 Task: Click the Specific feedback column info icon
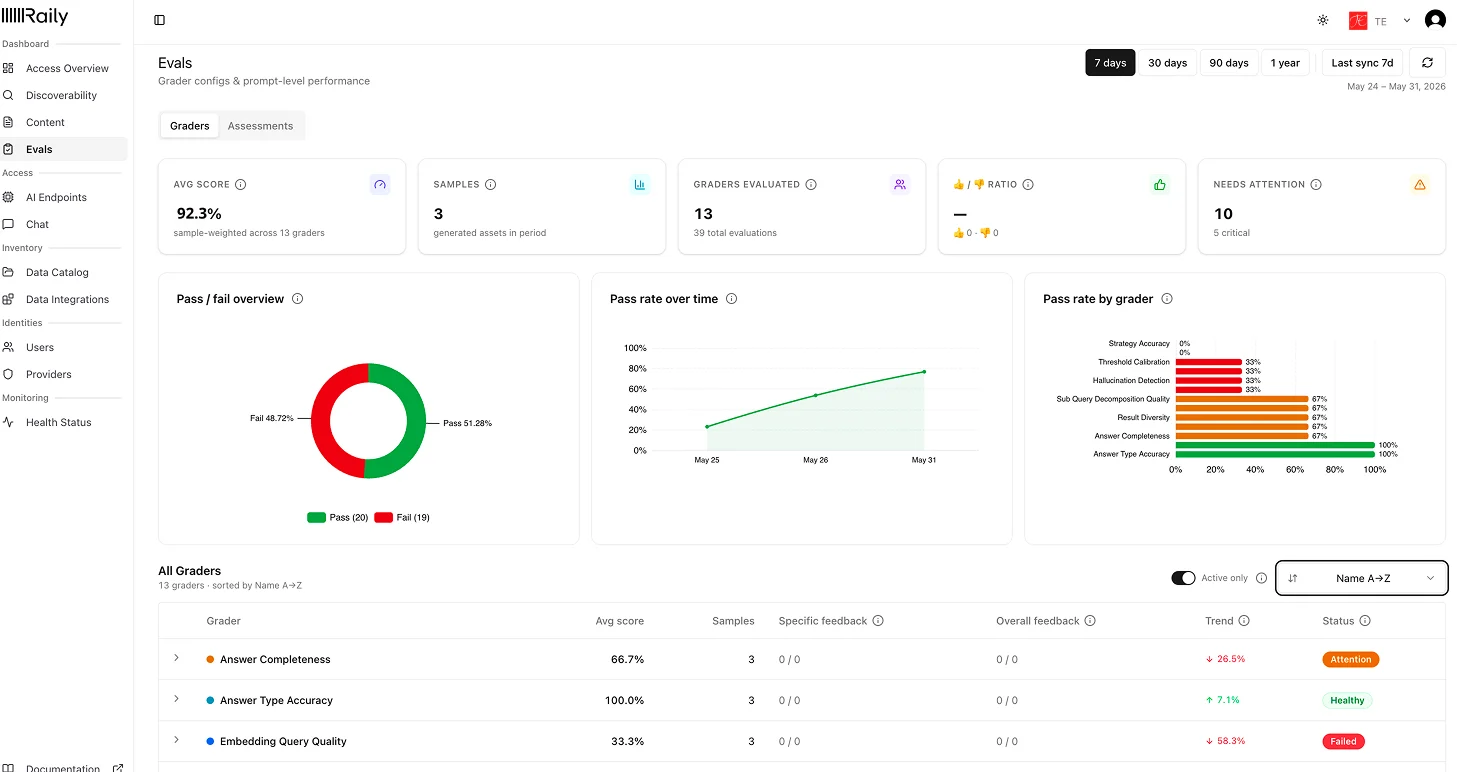[878, 621]
